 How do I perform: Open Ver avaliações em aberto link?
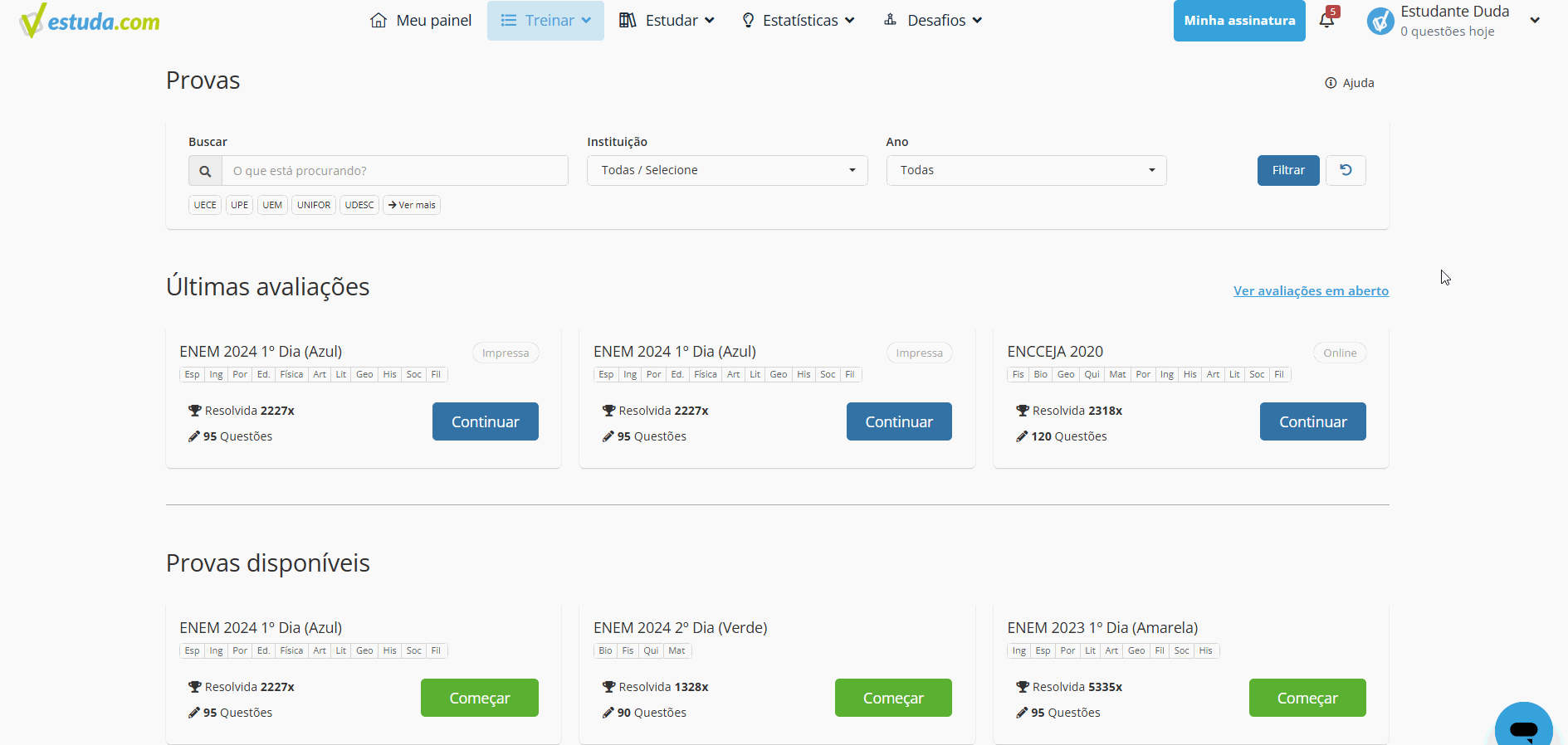tap(1311, 290)
